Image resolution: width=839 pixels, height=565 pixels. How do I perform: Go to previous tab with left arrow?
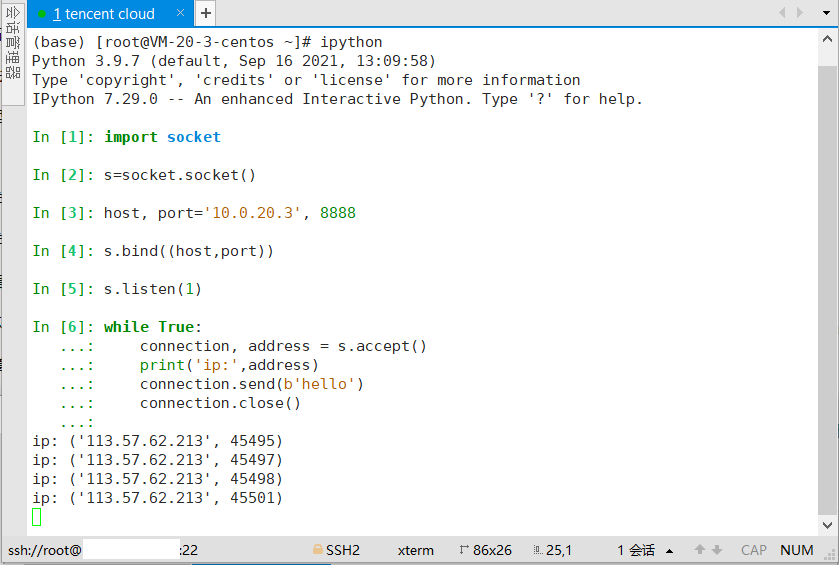point(782,13)
